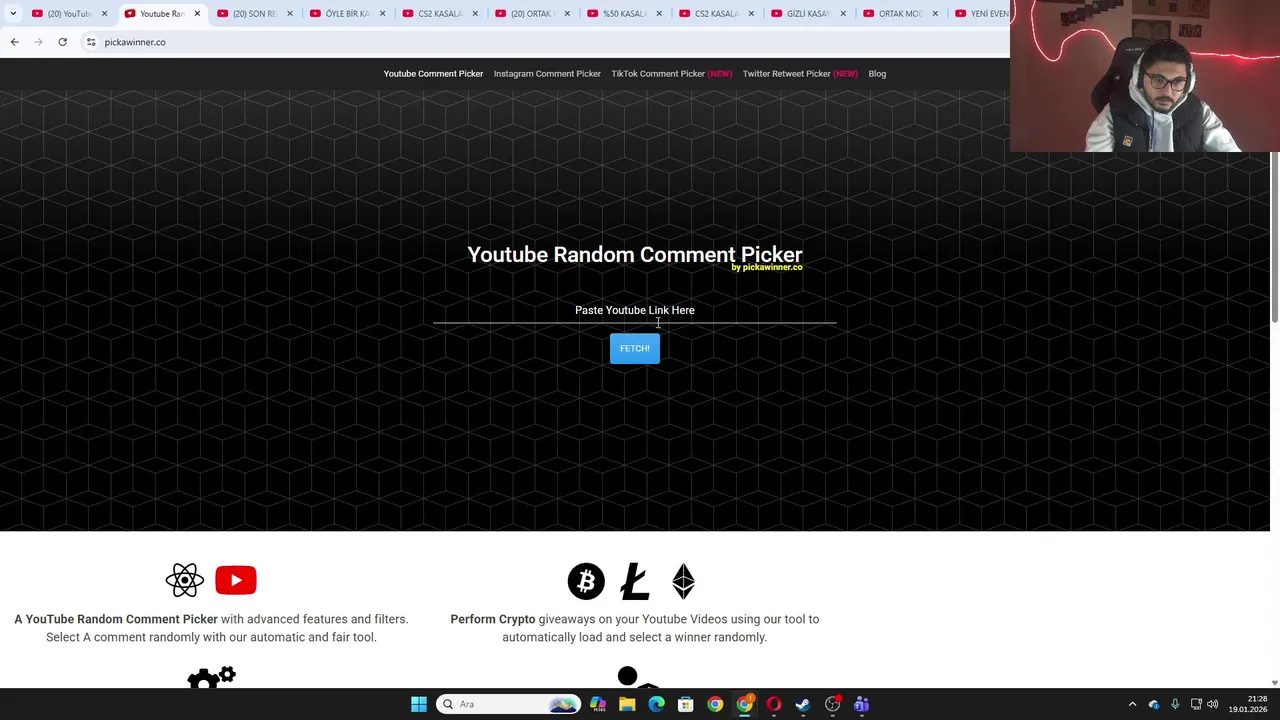Open the active Chrome profile window icon
This screenshot has height=720, width=1280.
(x=744, y=704)
